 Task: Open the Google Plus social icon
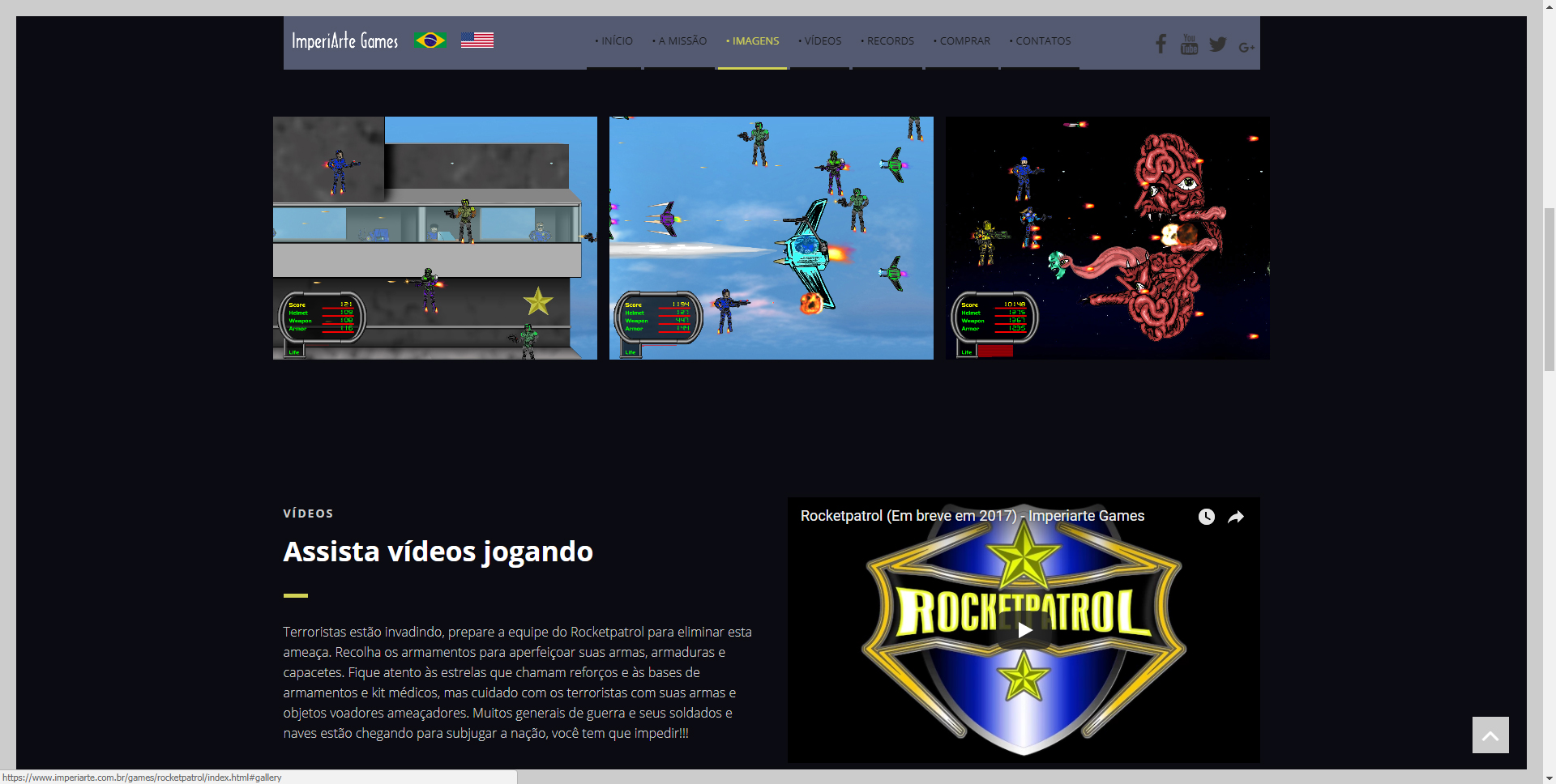[x=1246, y=47]
